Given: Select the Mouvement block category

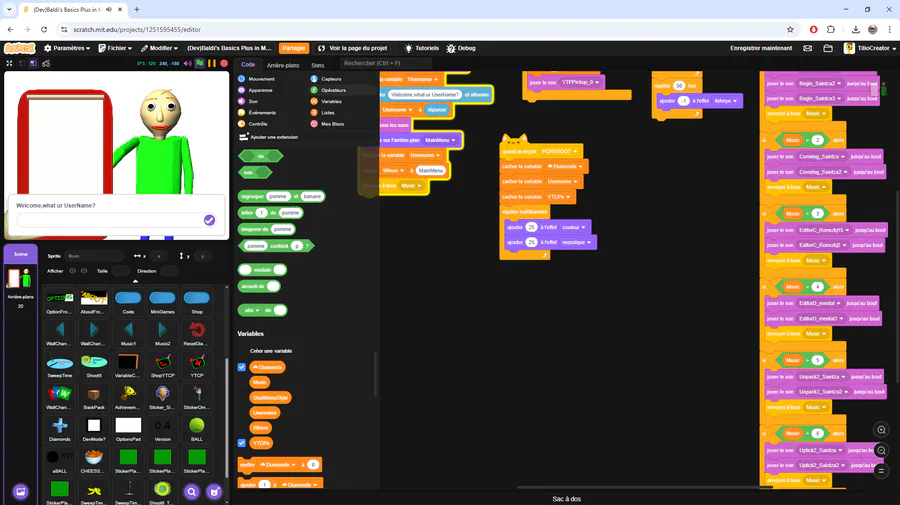Looking at the screenshot, I should tap(257, 79).
